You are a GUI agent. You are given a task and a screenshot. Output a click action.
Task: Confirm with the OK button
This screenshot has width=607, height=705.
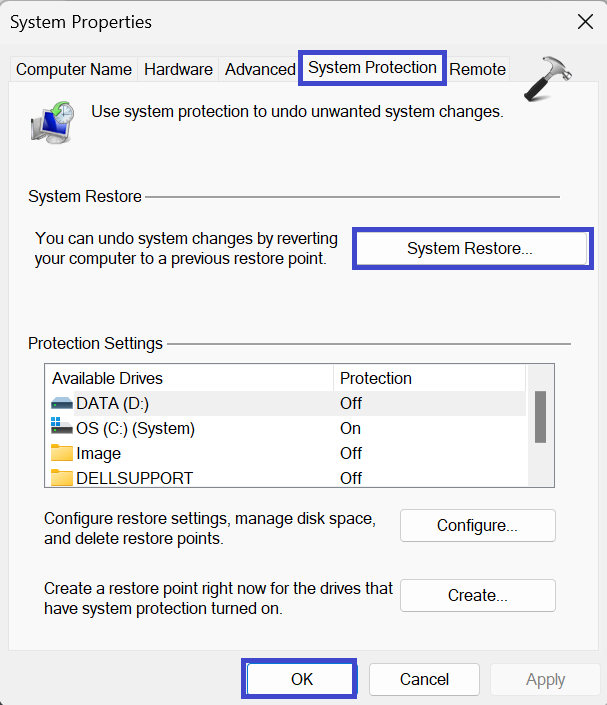(x=301, y=679)
